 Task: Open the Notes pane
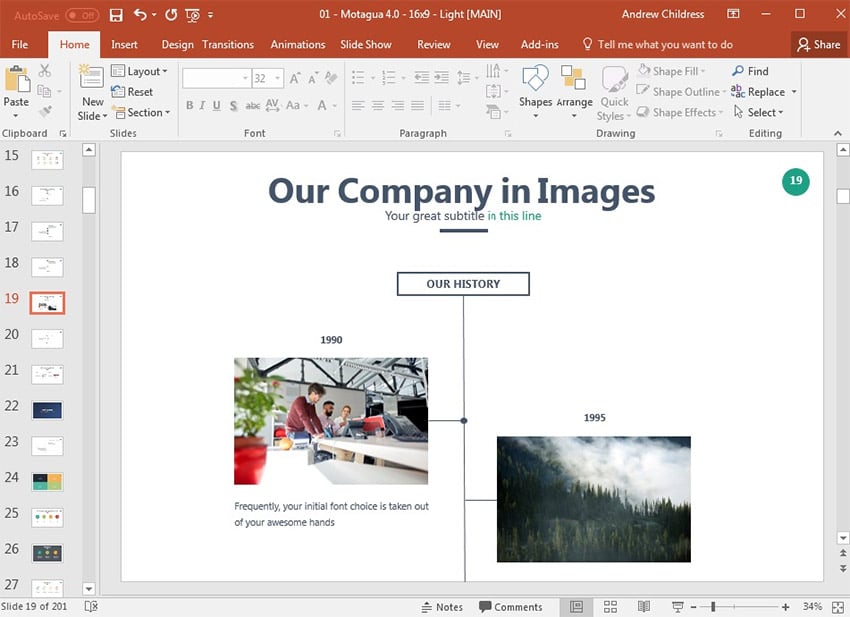coord(442,607)
